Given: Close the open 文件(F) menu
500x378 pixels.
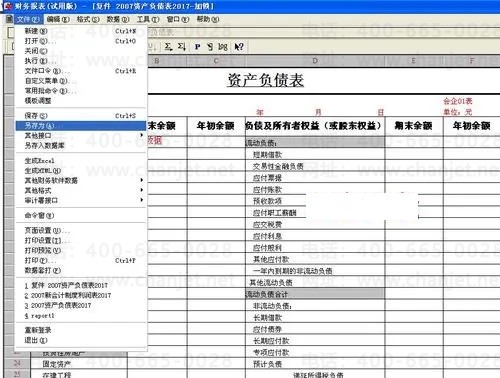Looking at the screenshot, I should click(29, 19).
